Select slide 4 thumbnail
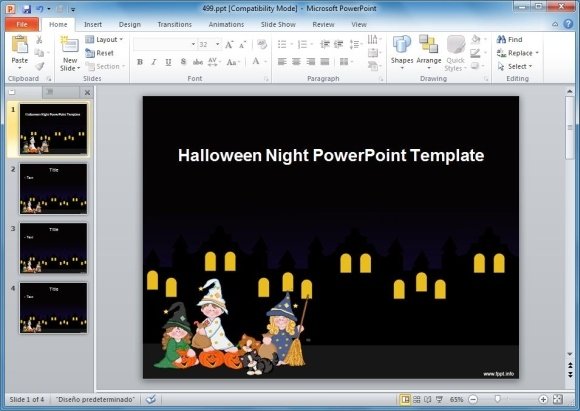This screenshot has height=411, width=580. pyautogui.click(x=54, y=308)
